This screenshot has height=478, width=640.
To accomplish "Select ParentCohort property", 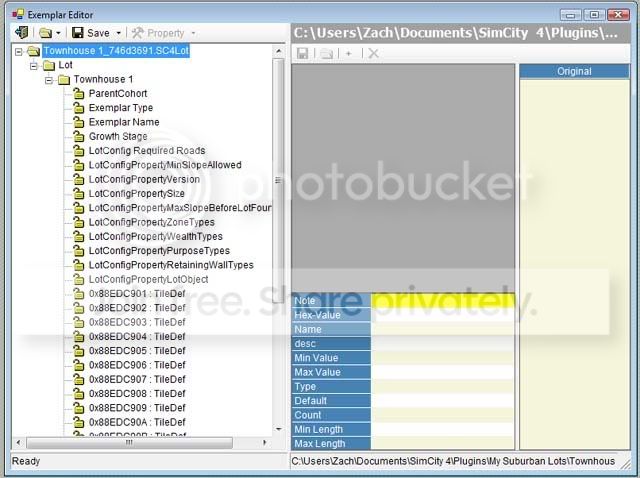I will [118, 93].
